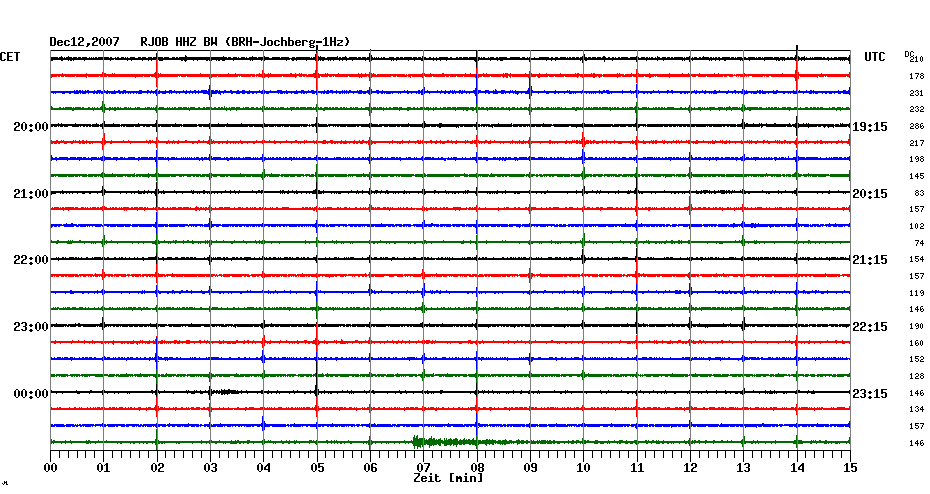Select the 21:00 CET row label

click(31, 194)
